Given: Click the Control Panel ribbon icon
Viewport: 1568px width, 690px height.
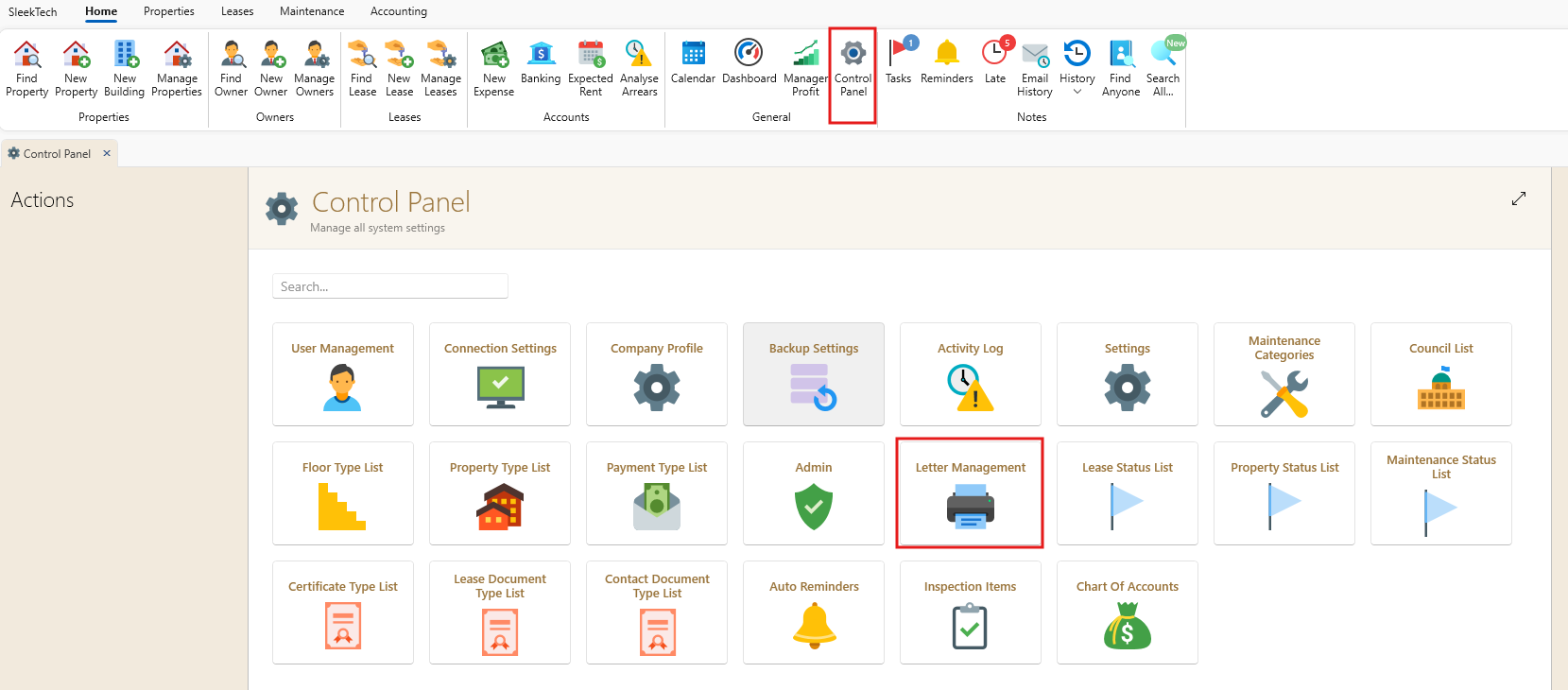Looking at the screenshot, I should click(853, 69).
